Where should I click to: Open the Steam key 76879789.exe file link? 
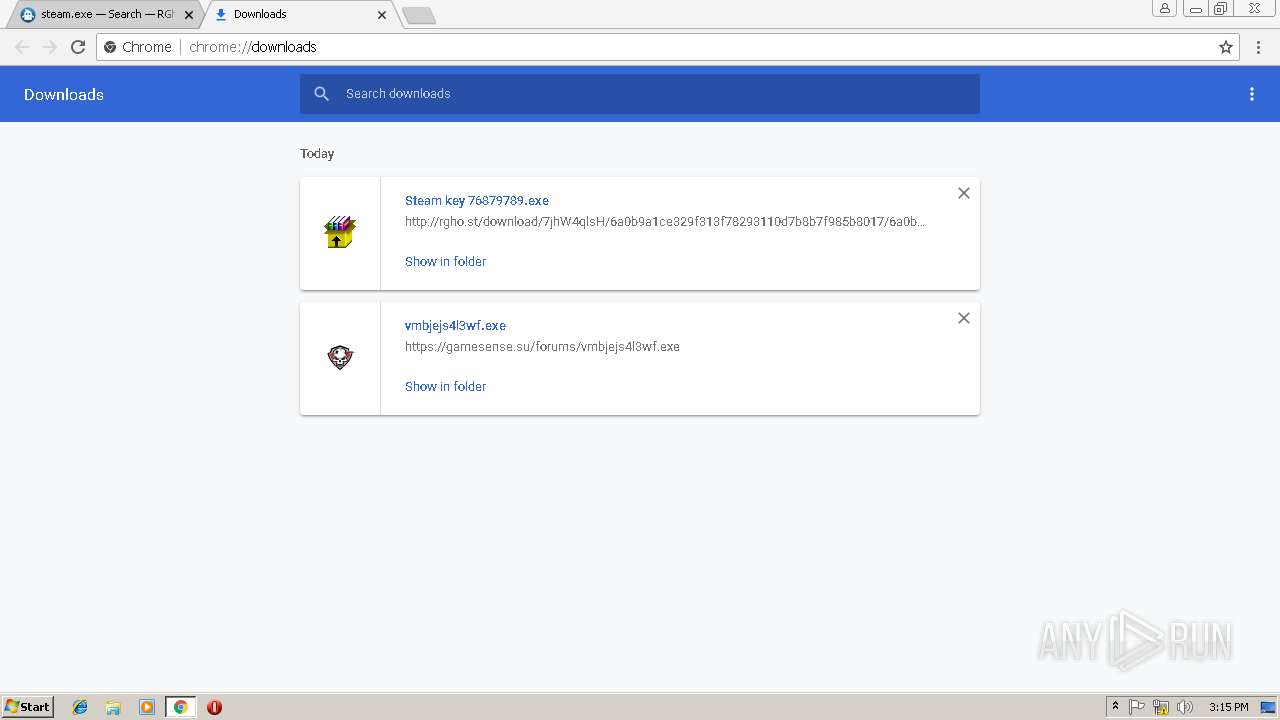pyautogui.click(x=477, y=200)
